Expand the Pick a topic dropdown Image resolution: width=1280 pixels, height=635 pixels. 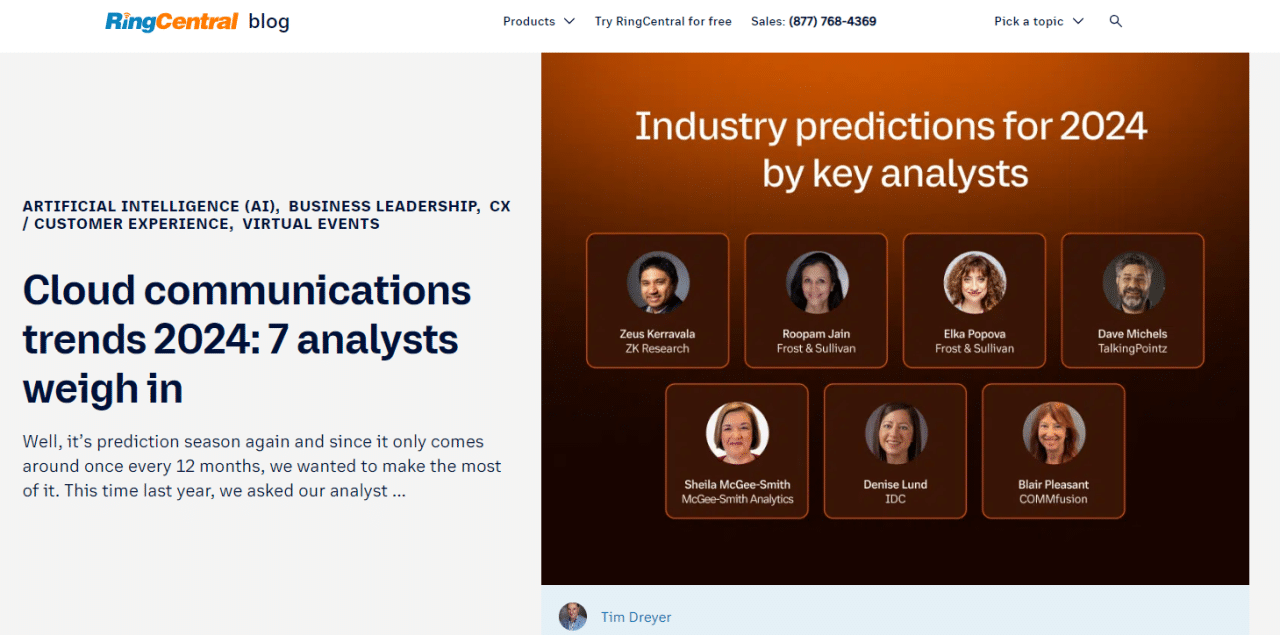coord(1038,20)
